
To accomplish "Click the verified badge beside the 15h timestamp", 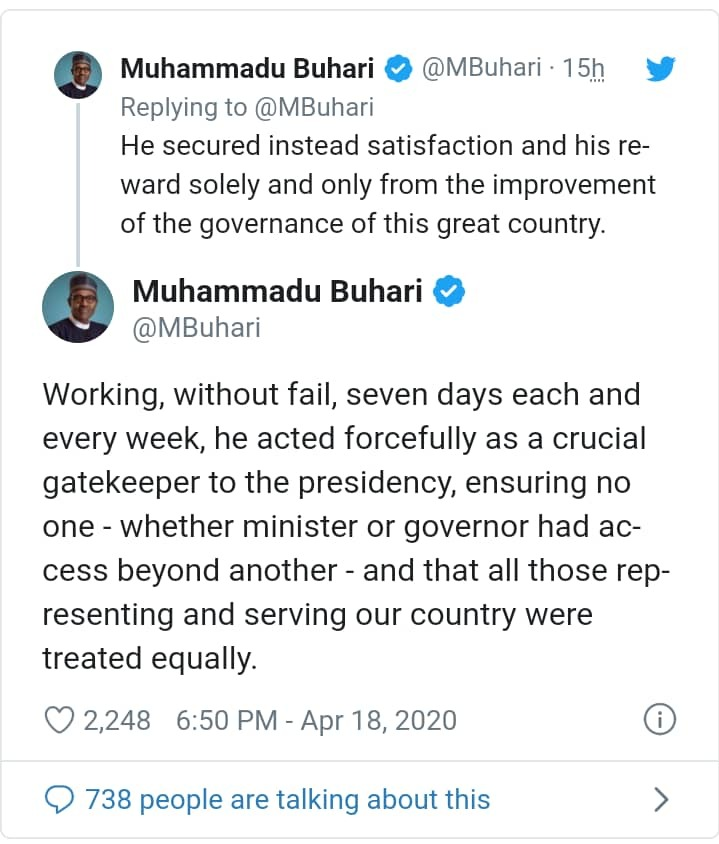I will (x=398, y=69).
